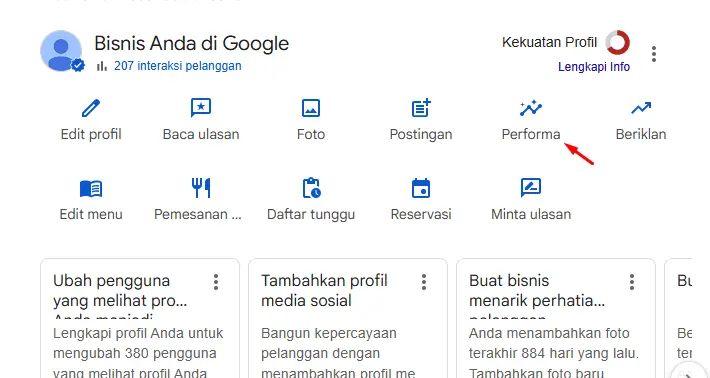This screenshot has height=378, width=710.
Task: Open the Edit menu book icon
Action: [91, 188]
